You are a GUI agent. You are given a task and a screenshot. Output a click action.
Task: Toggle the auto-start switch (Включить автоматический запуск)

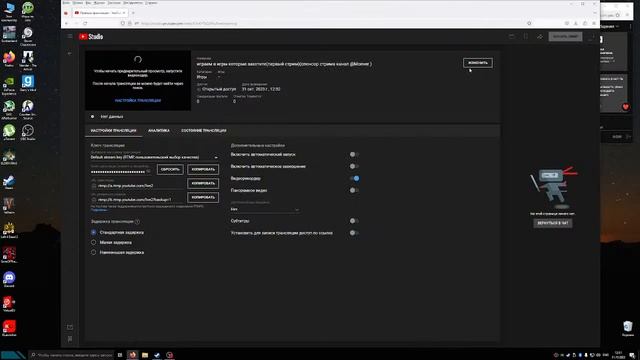(354, 154)
